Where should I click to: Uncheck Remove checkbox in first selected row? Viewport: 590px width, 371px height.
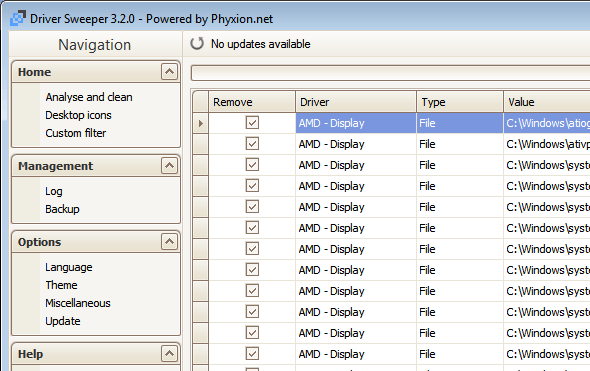252,123
